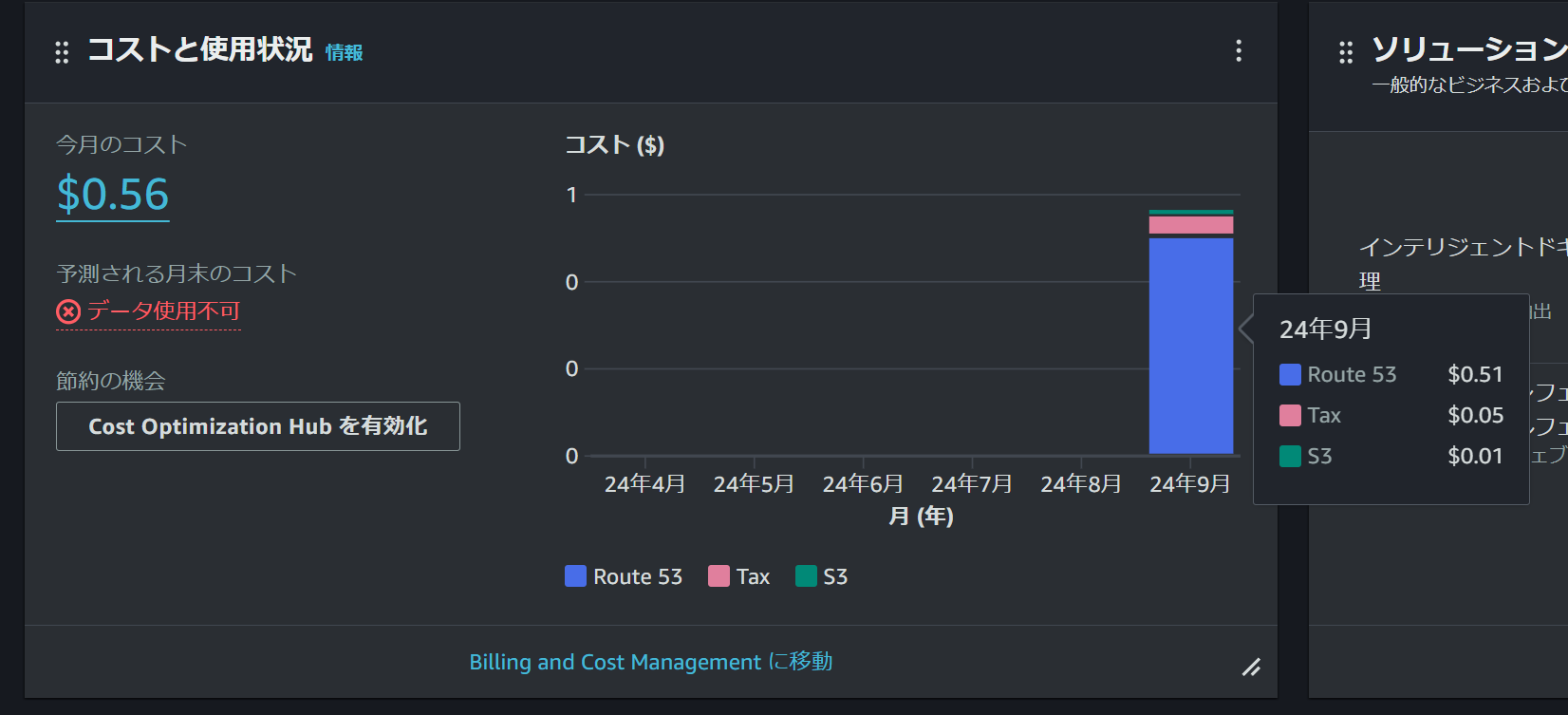
Task: Click the 24年4月 axis label
Action: click(x=645, y=484)
